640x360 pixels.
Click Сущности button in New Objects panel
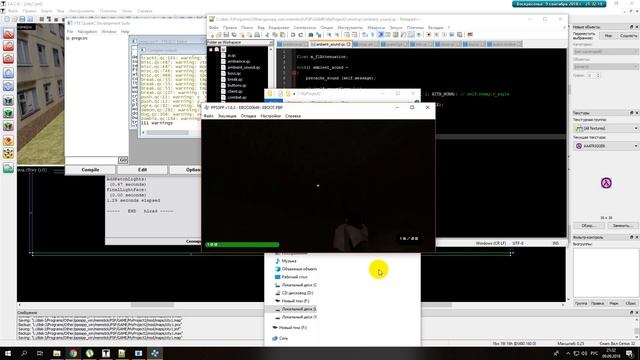(x=628, y=36)
